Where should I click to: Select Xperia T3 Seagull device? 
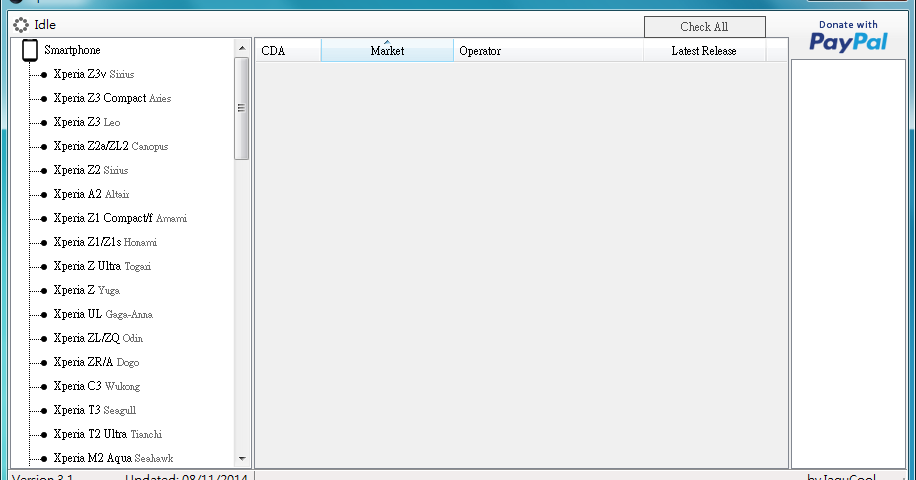[x=95, y=410]
